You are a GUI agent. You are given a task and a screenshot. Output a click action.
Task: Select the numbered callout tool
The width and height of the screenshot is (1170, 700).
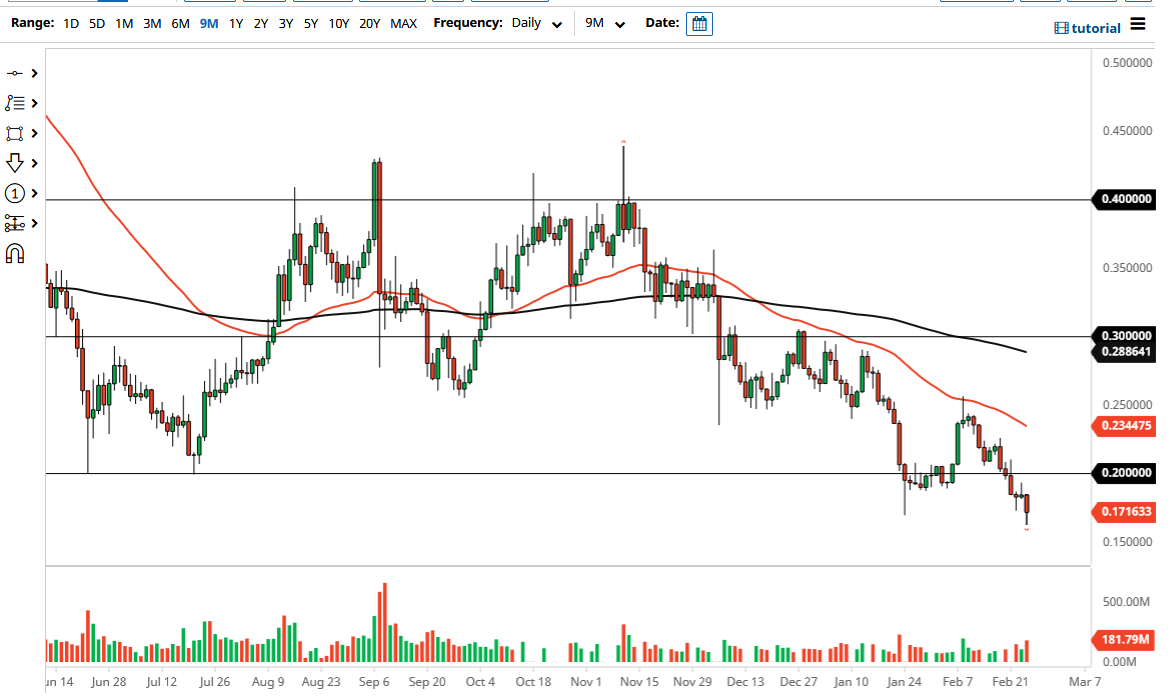15,192
